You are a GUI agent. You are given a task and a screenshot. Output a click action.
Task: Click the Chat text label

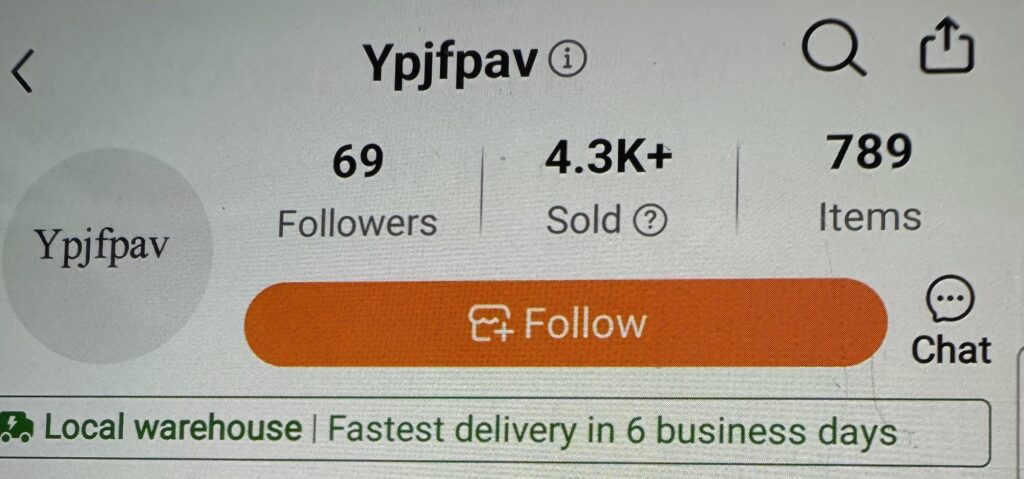click(951, 350)
